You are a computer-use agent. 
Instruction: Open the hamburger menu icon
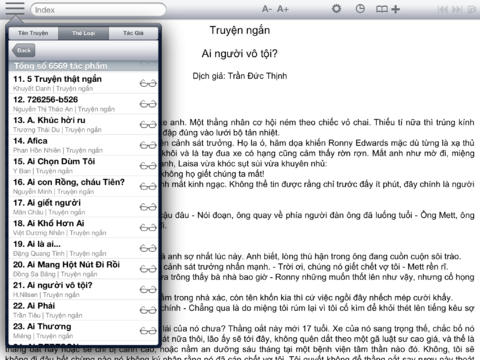click(x=15, y=8)
